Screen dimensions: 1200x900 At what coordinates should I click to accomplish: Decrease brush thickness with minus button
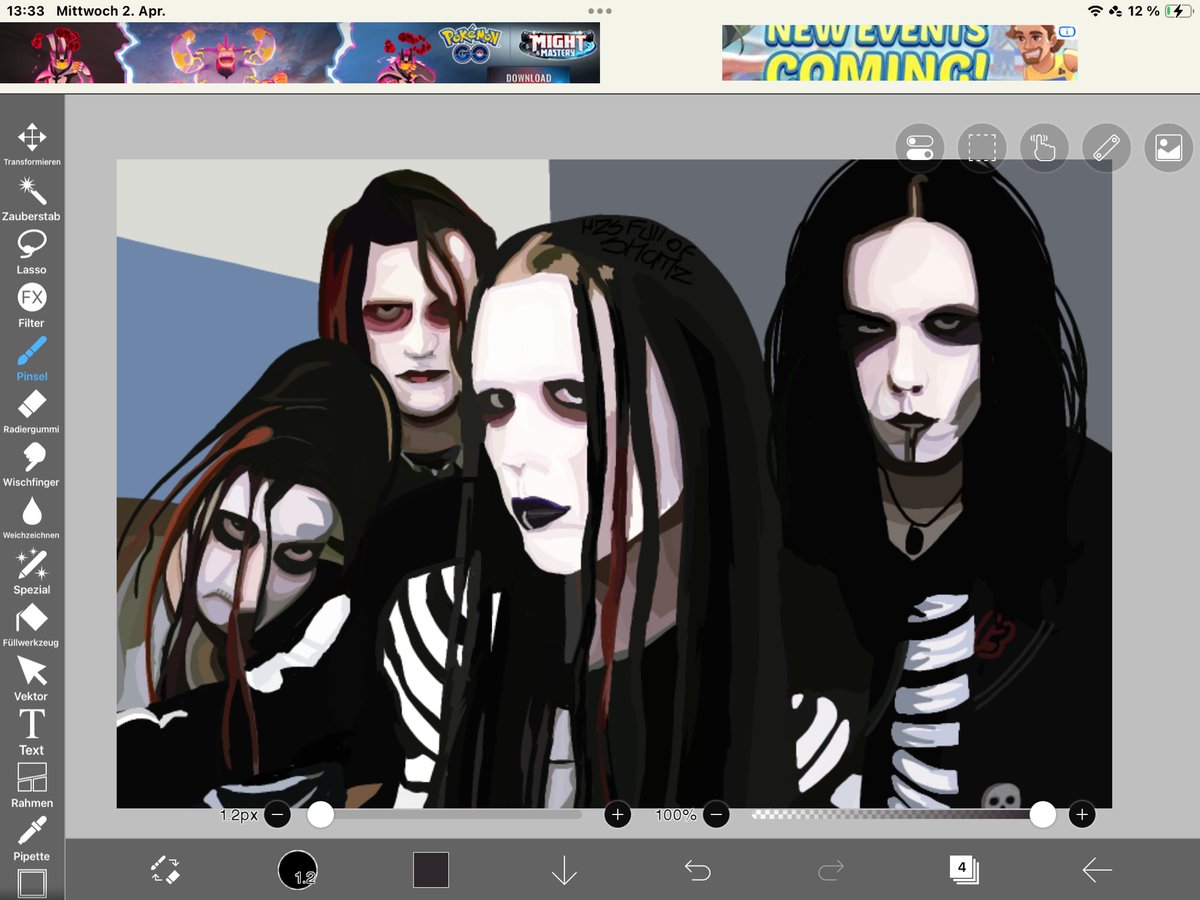point(278,815)
